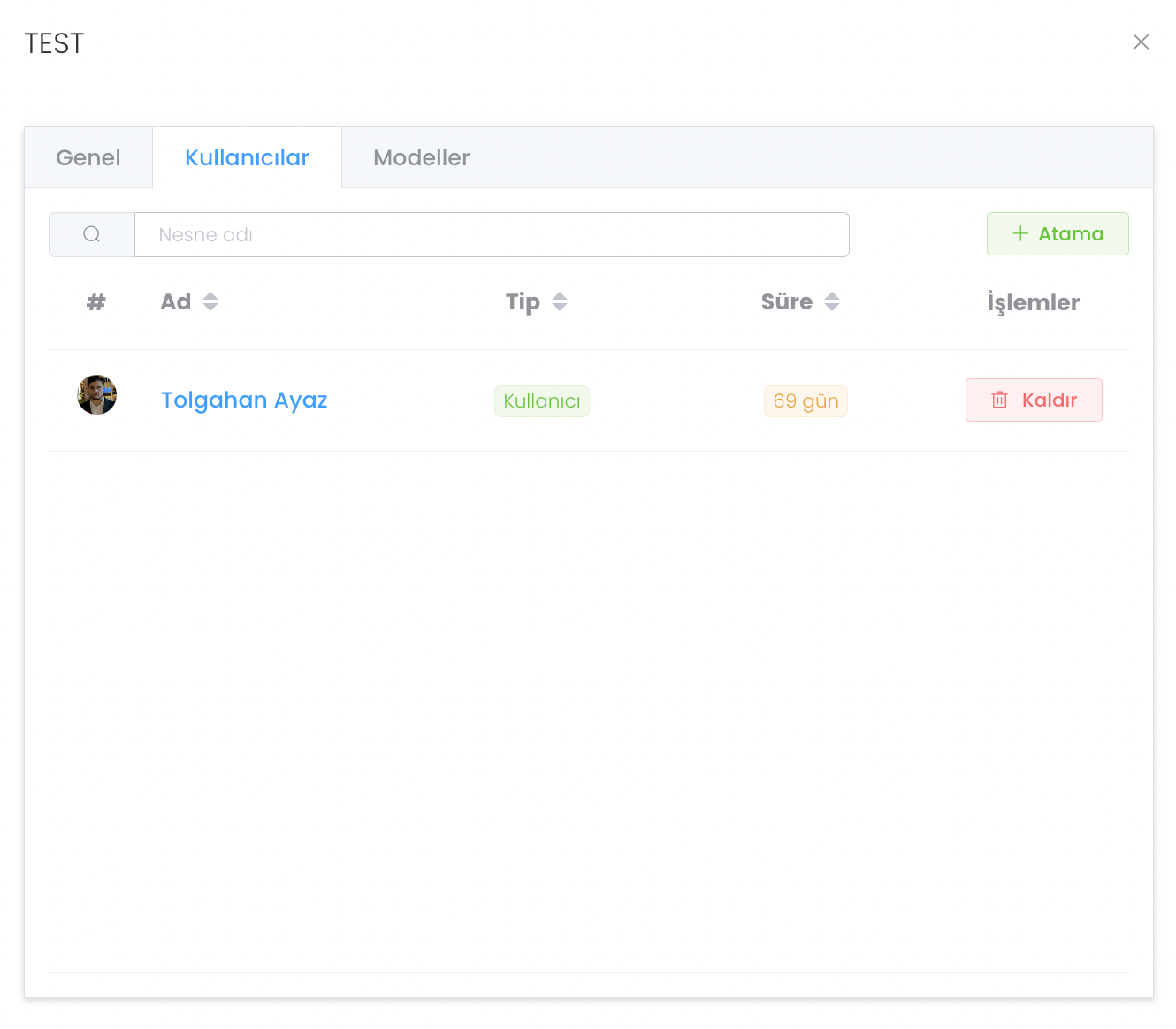Close the TEST dialog with X
The height and width of the screenshot is (1029, 1176).
(x=1141, y=42)
